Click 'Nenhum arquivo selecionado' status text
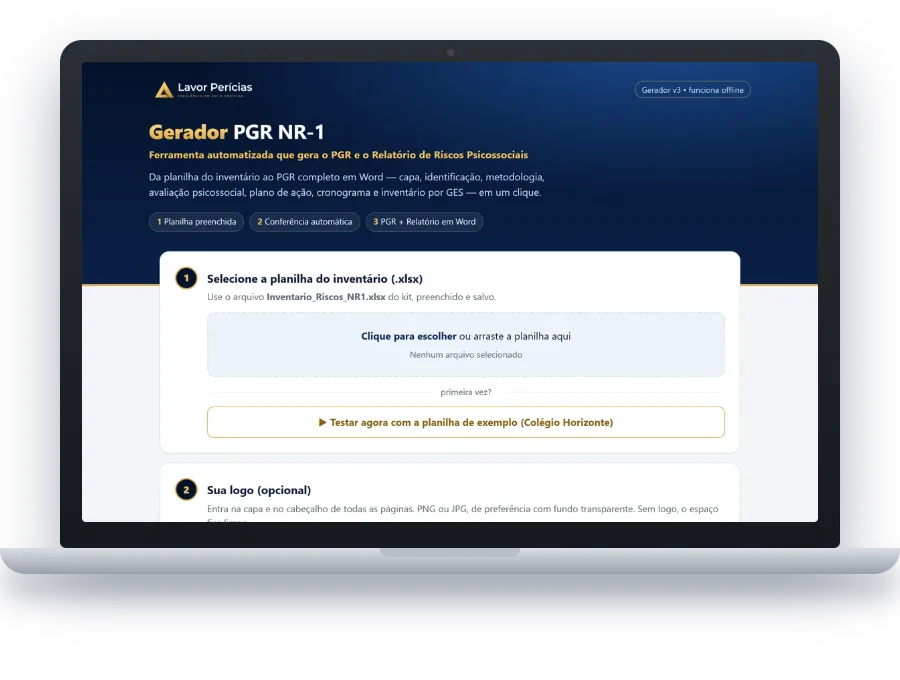900x680 pixels. click(465, 355)
